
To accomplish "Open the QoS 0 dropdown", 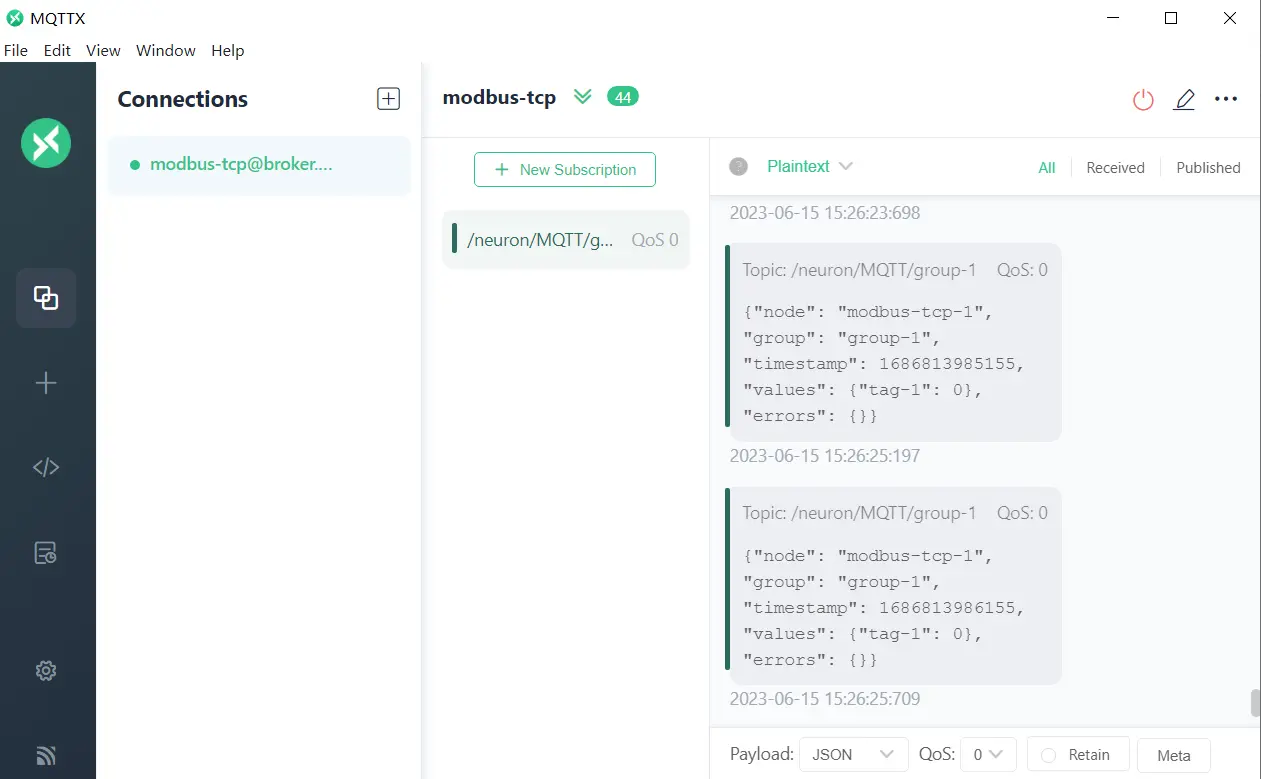I will 988,755.
